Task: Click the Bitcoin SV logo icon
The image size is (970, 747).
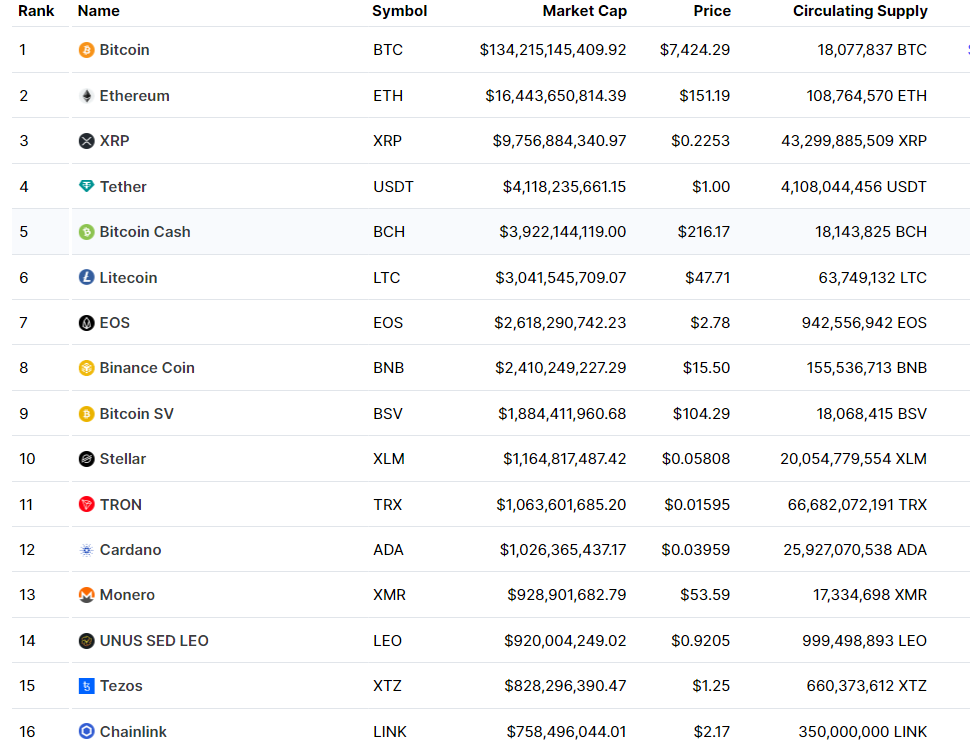Action: (x=87, y=414)
